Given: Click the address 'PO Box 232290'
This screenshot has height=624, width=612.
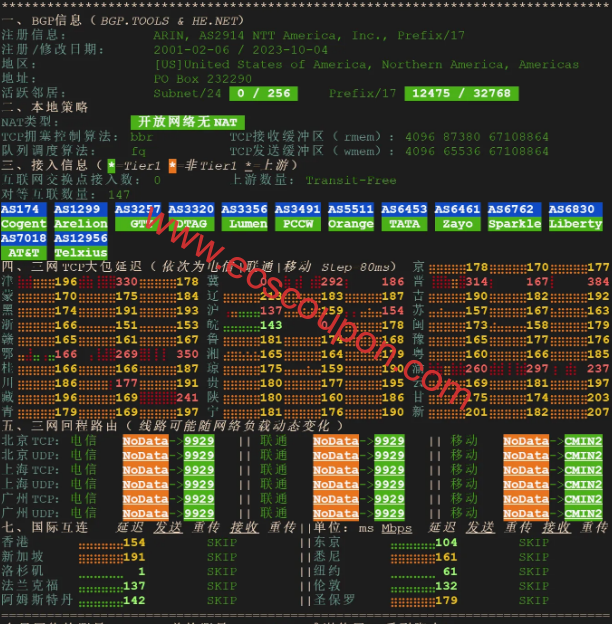Looking at the screenshot, I should [x=203, y=79].
